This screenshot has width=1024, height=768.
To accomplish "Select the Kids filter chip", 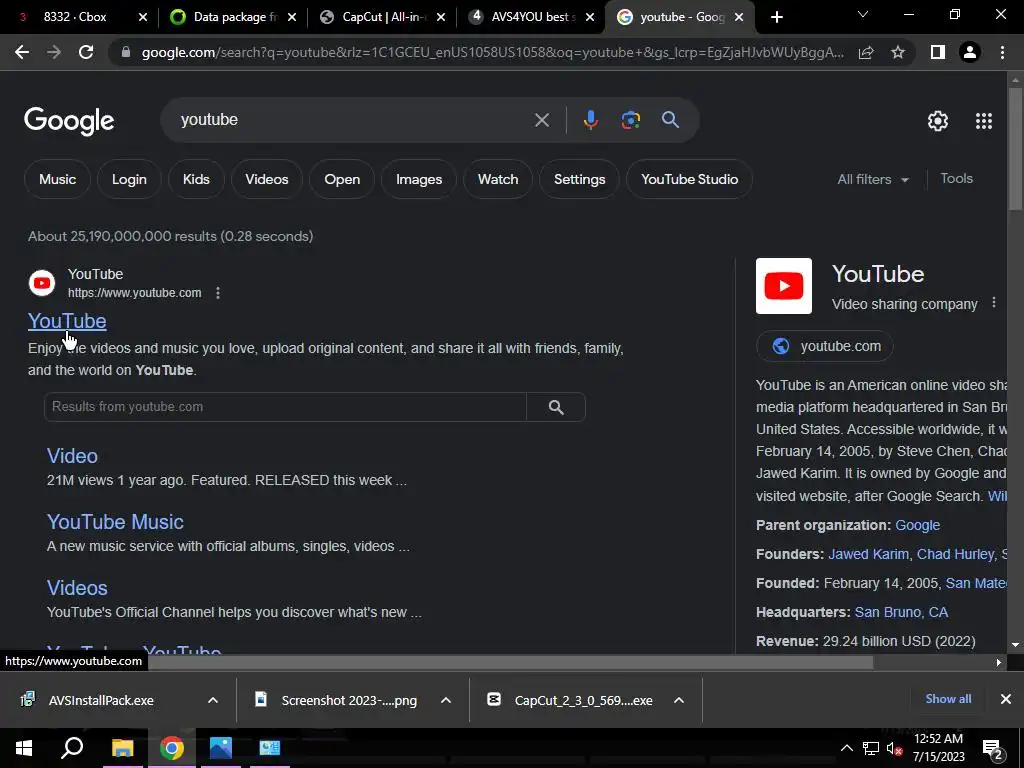I will pos(196,180).
